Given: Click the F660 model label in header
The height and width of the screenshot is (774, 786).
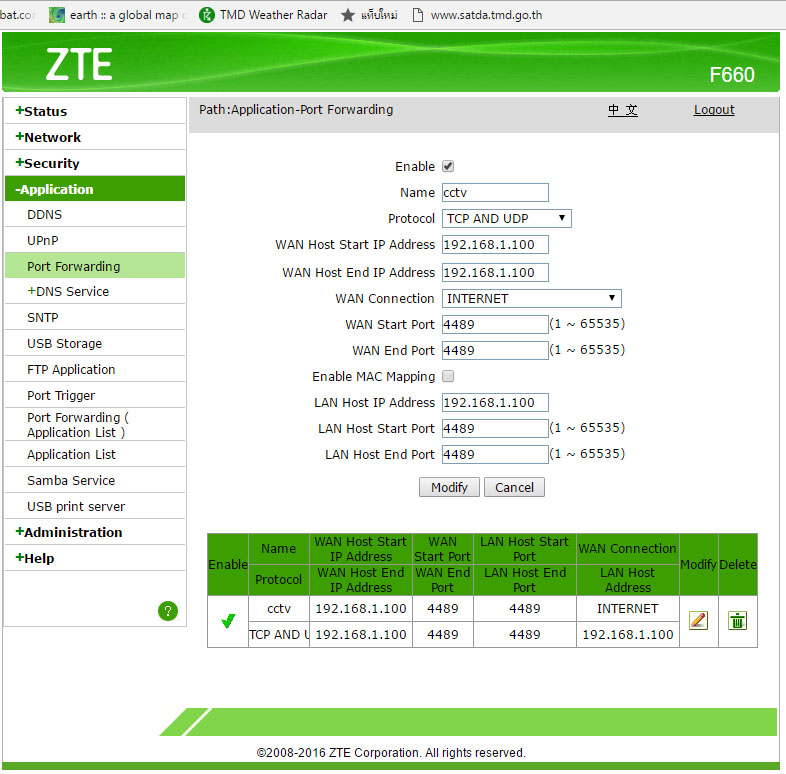Looking at the screenshot, I should click(x=732, y=75).
